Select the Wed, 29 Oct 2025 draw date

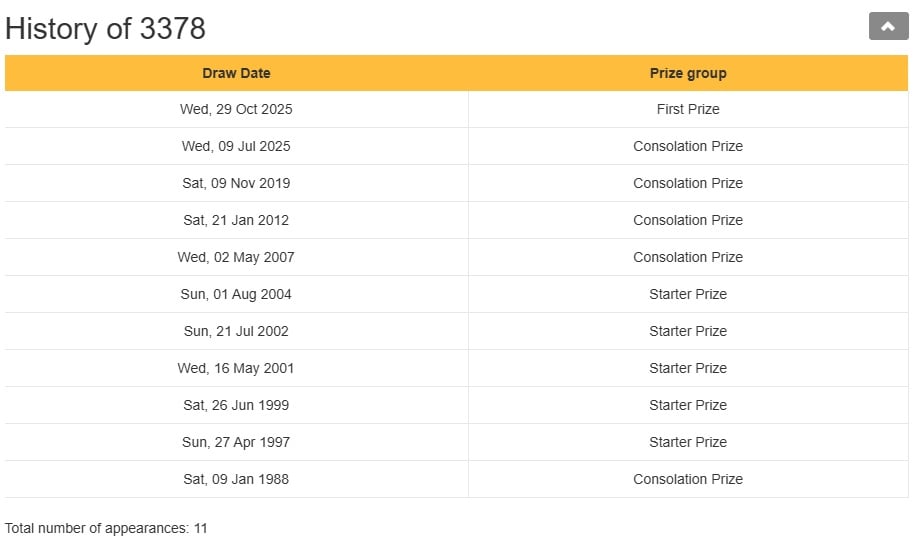(236, 109)
